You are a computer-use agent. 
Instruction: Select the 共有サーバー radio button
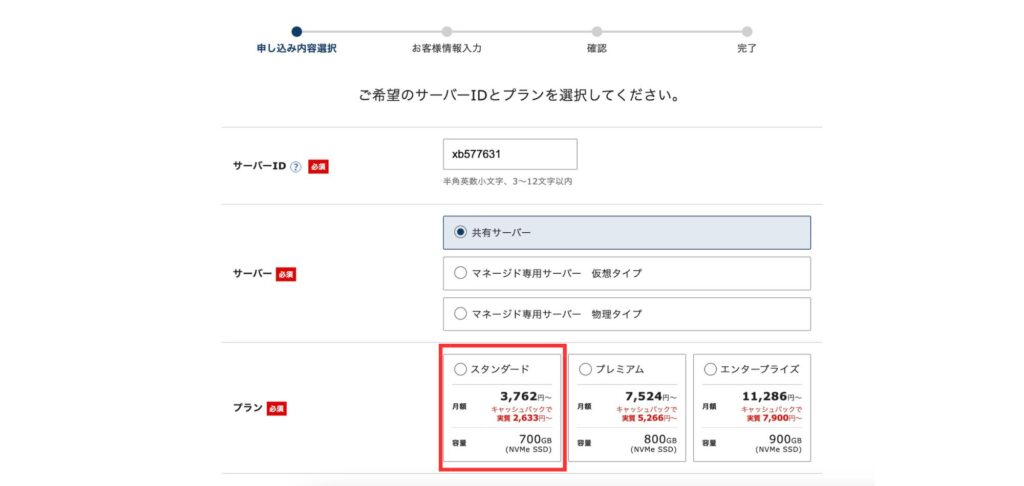coord(460,232)
